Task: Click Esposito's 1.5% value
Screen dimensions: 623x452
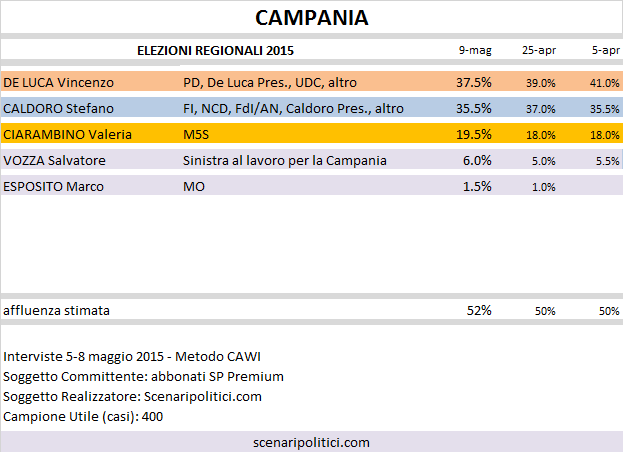Action: [x=477, y=186]
